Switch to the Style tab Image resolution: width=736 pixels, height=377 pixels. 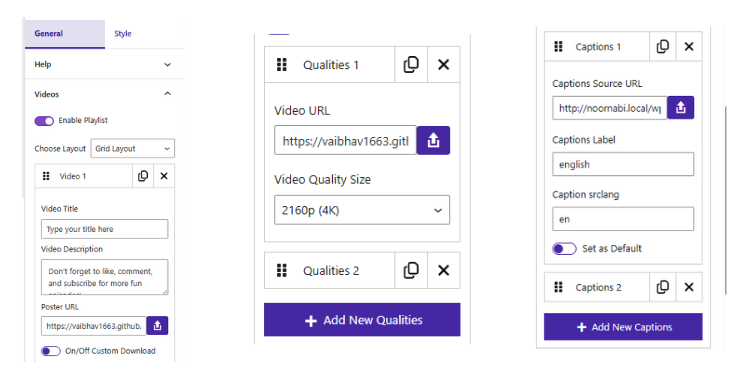(x=123, y=34)
